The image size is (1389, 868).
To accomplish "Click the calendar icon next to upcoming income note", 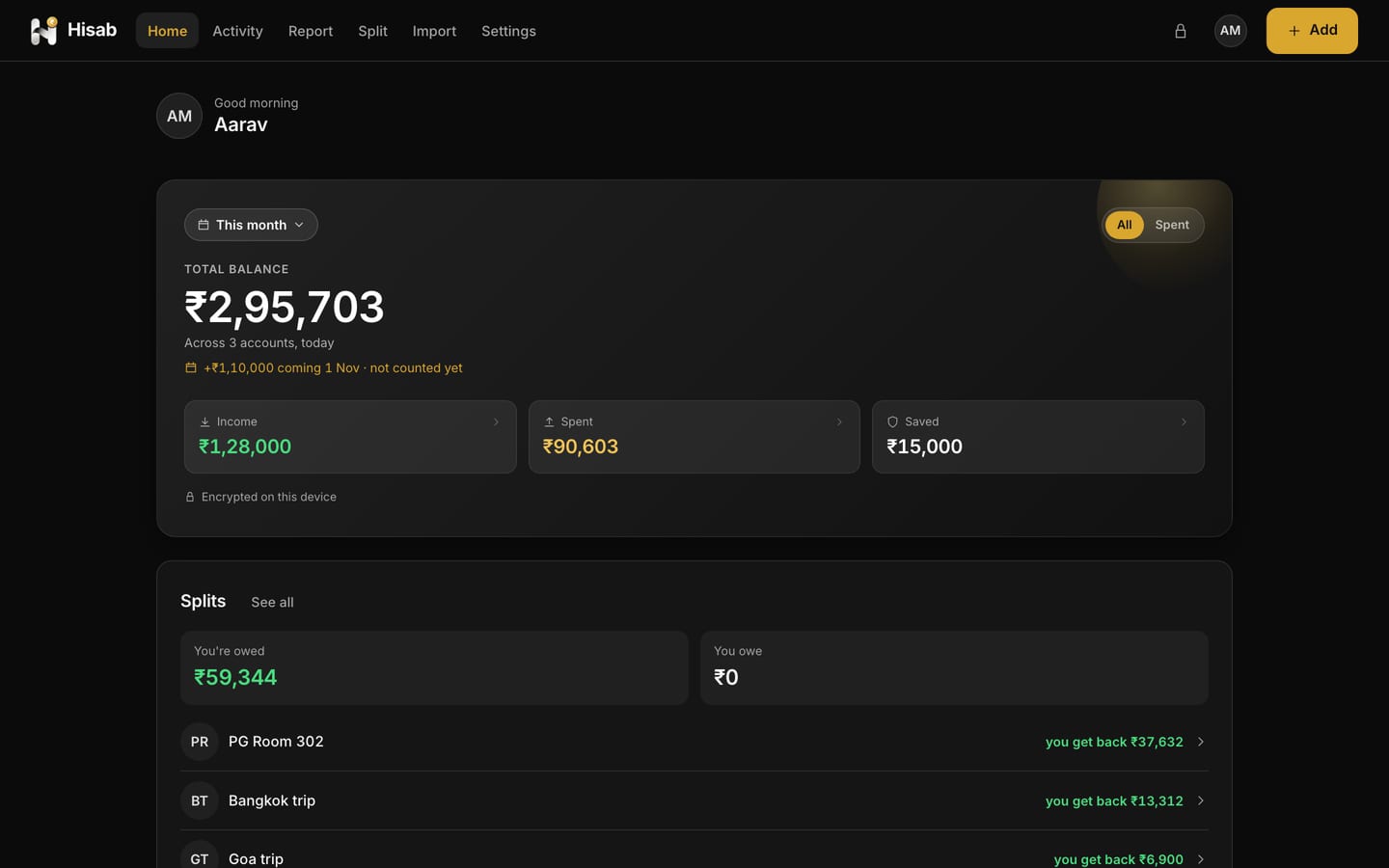I will [191, 367].
